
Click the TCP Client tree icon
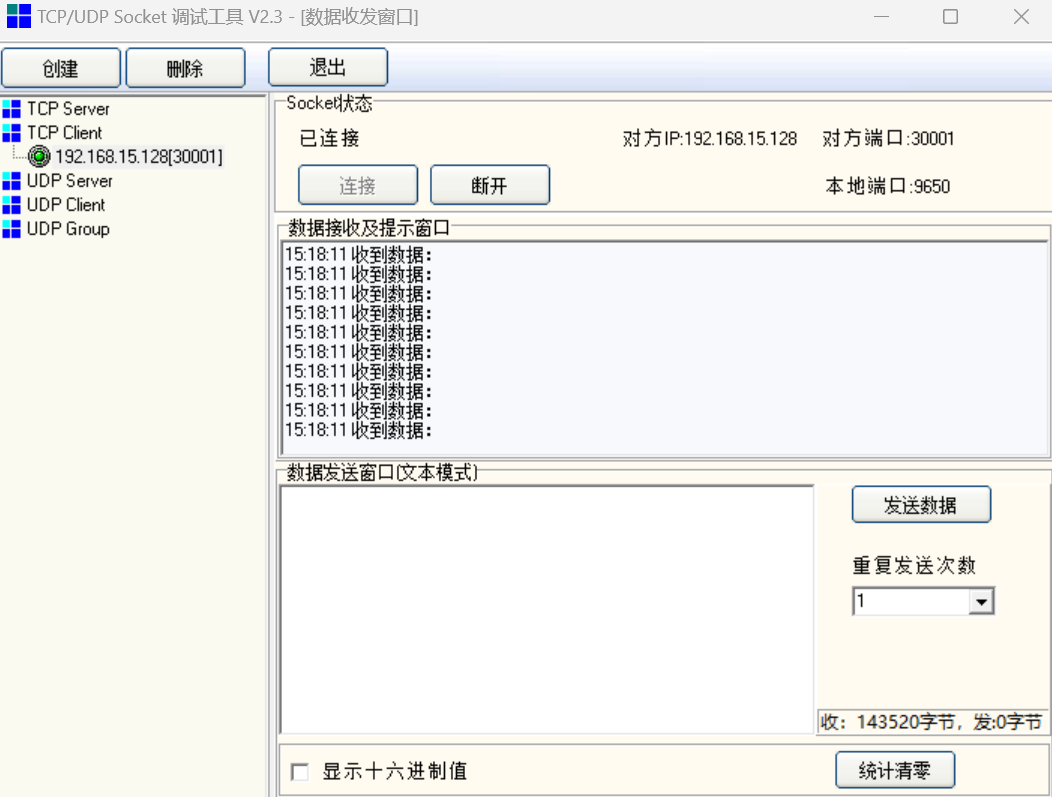click(x=12, y=132)
